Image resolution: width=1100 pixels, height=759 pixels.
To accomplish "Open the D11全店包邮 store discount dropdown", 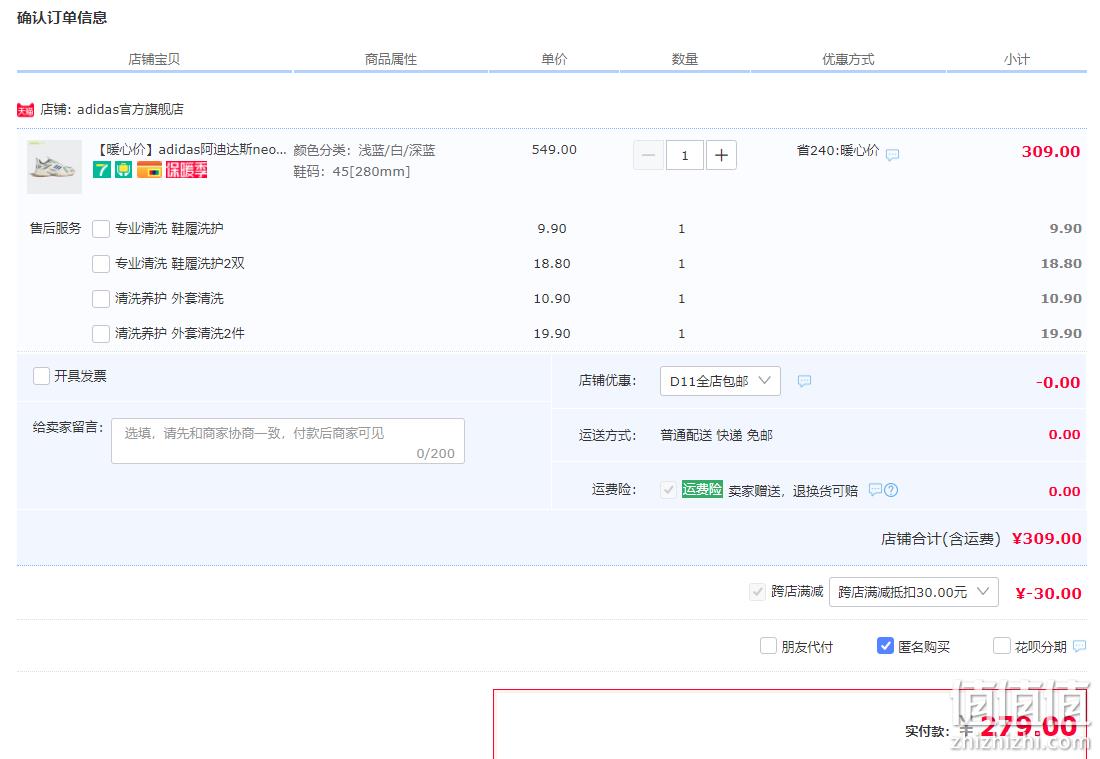I will pyautogui.click(x=720, y=381).
